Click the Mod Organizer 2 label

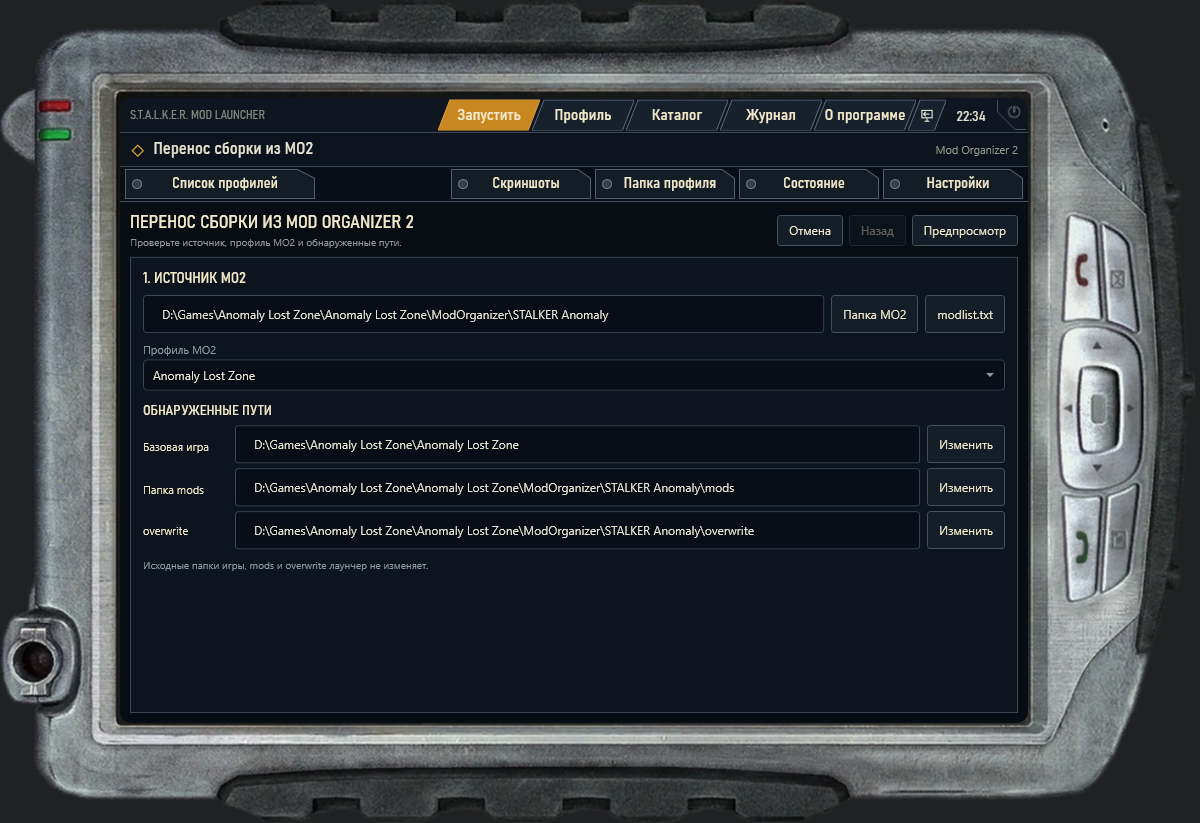point(976,150)
